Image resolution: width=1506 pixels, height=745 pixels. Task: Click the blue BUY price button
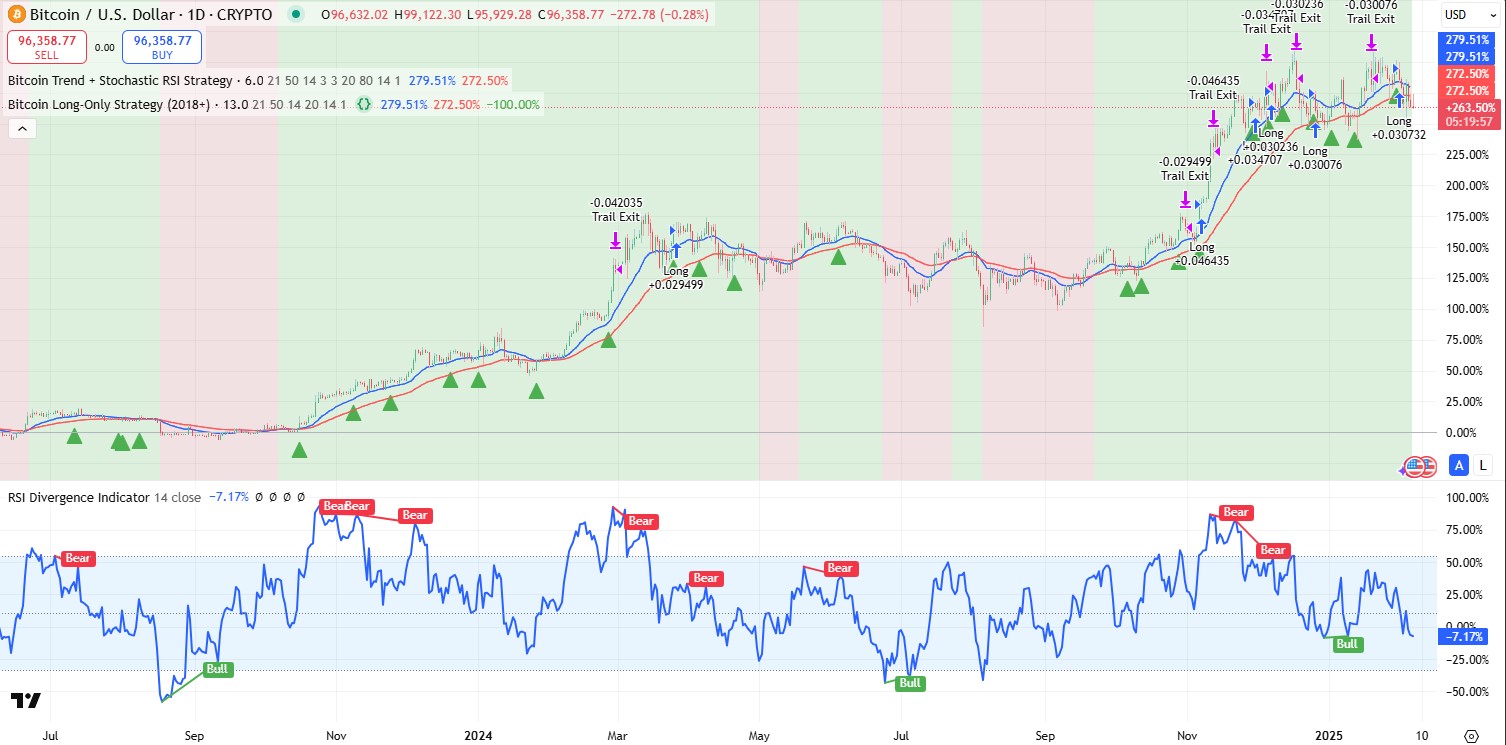[162, 47]
